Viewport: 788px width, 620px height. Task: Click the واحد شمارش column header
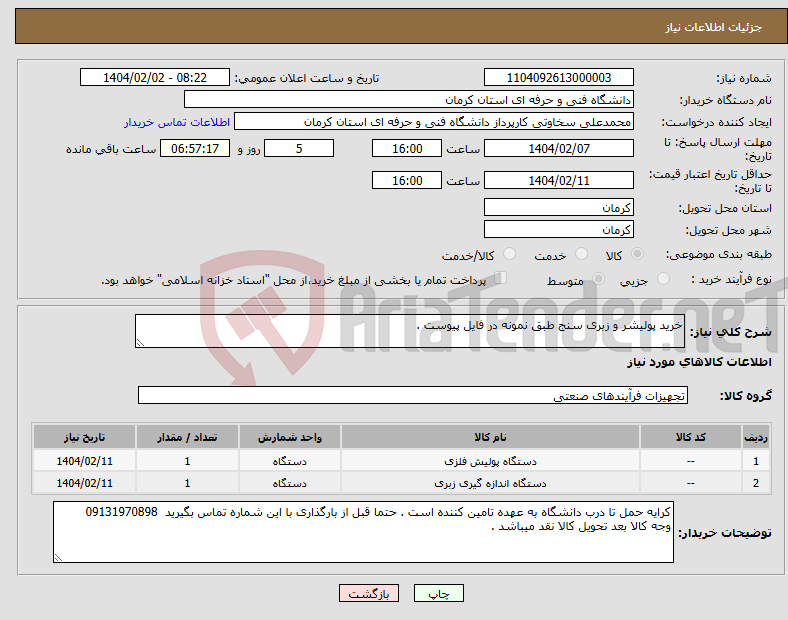coord(289,437)
